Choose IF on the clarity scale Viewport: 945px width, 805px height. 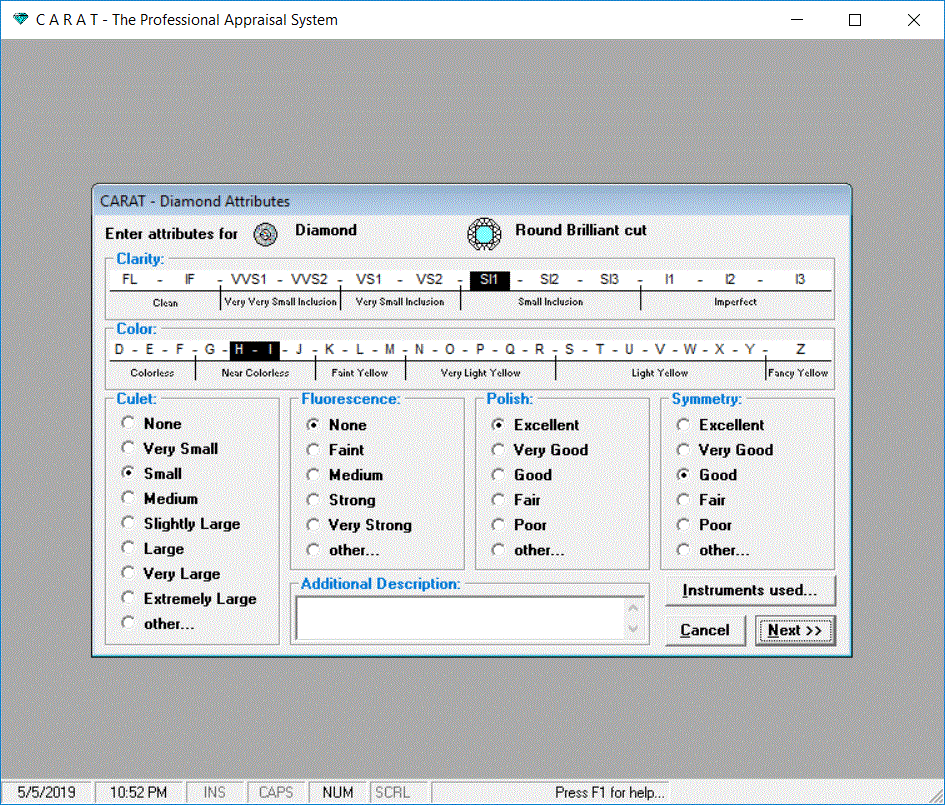coord(190,280)
